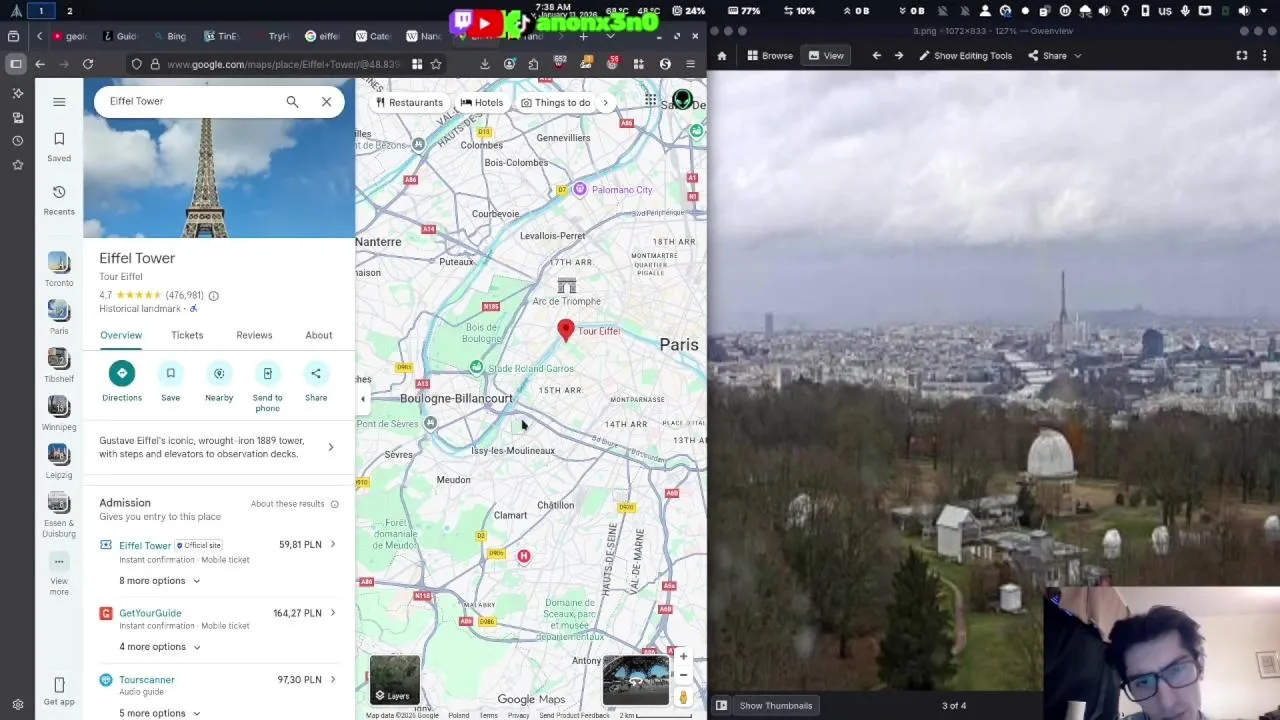Expand 8 more options under Eiffel Tower
This screenshot has height=720, width=1280.
coord(160,581)
